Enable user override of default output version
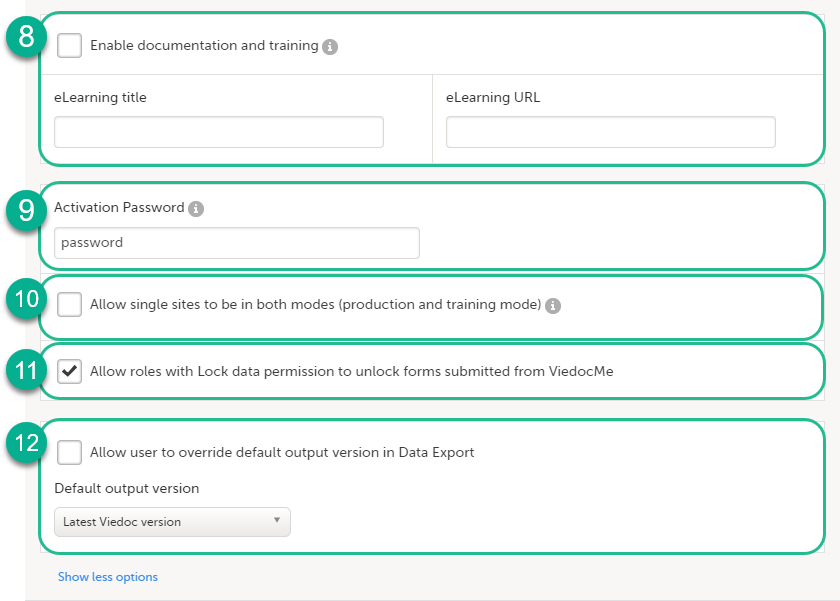Viewport: 840px width, 601px height. [x=68, y=452]
